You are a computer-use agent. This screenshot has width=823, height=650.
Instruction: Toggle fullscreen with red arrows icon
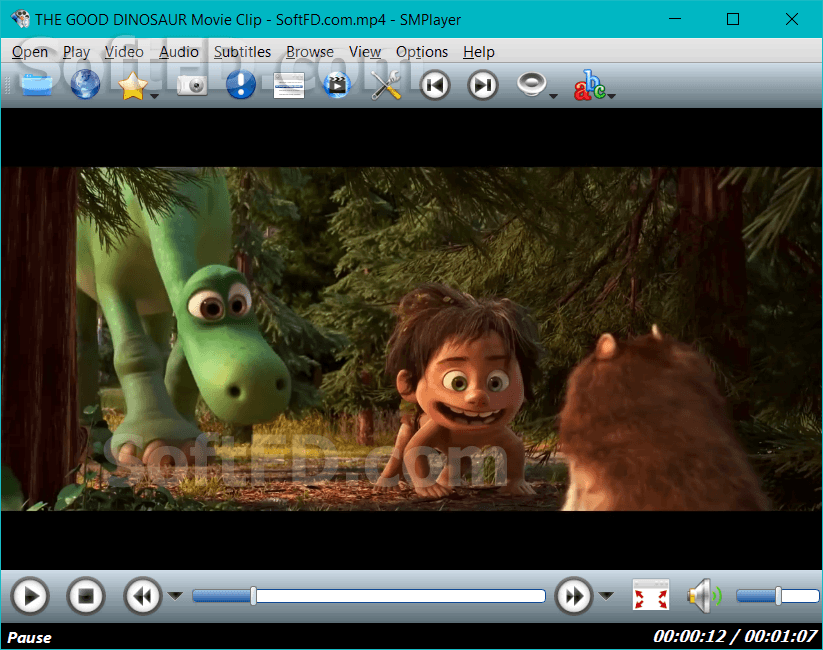[x=651, y=595]
